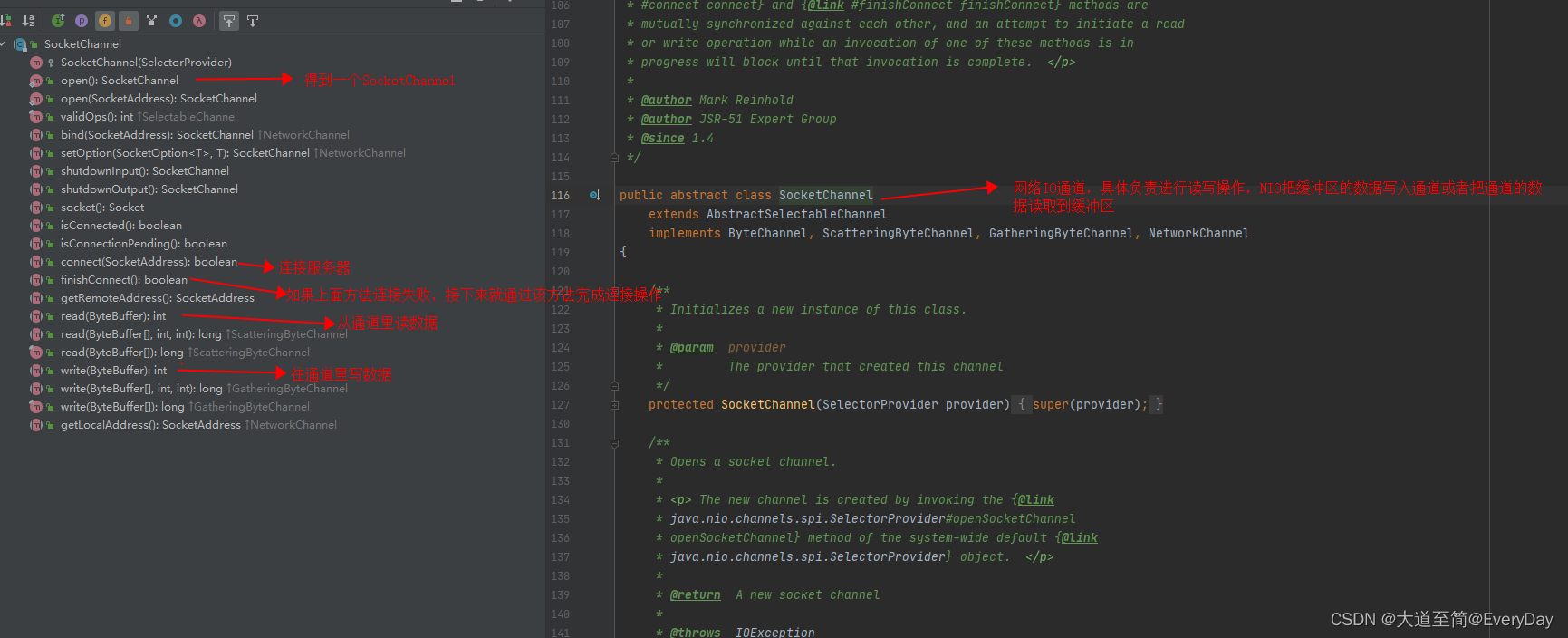This screenshot has width=1568, height=638.
Task: Select finishConnect(): boolean method
Action: [124, 279]
